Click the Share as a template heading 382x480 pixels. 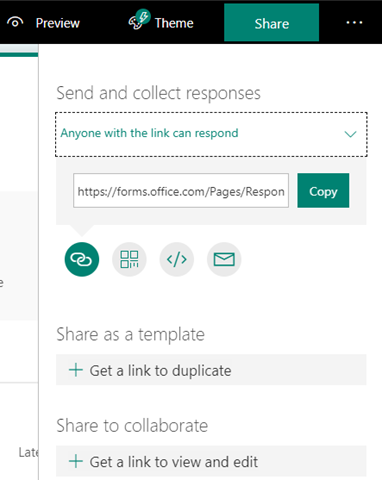coord(130,334)
